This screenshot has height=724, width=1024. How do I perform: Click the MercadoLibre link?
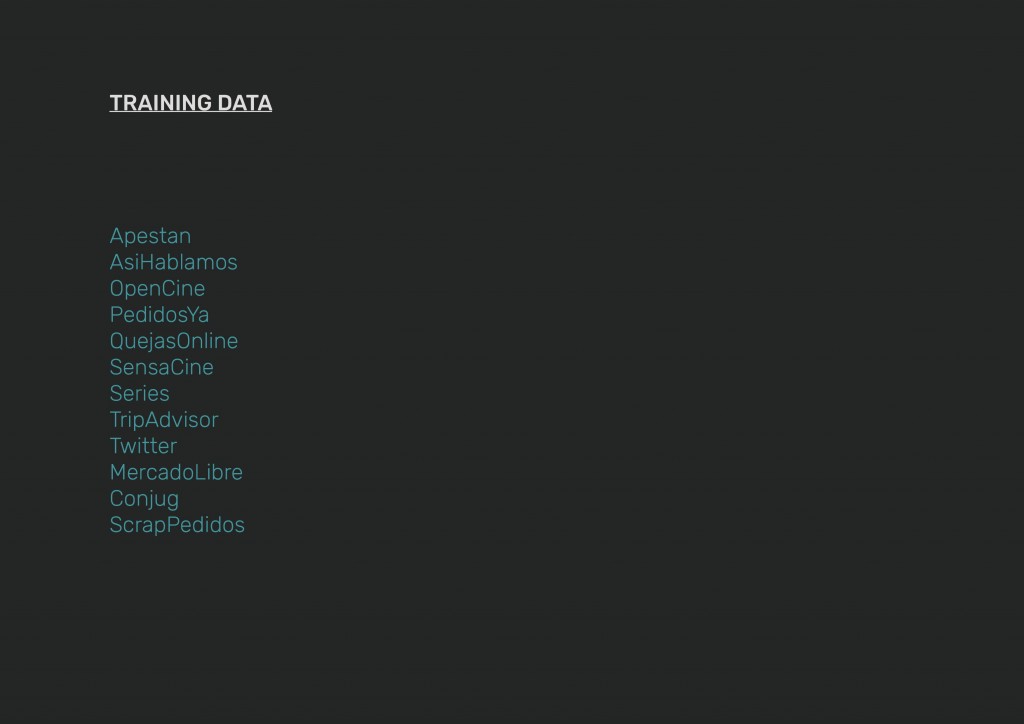point(176,472)
